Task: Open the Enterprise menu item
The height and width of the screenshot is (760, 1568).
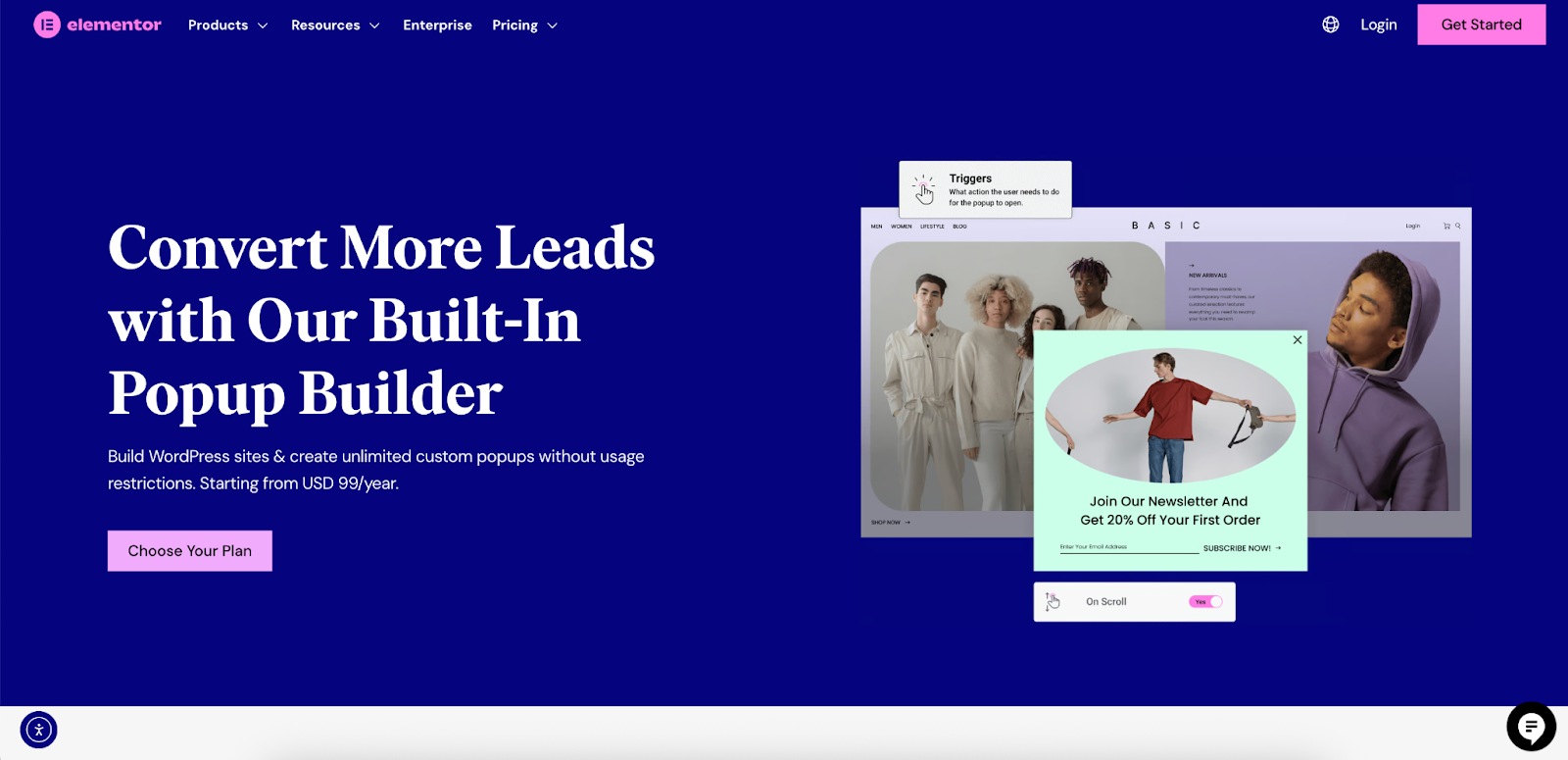Action: click(x=437, y=25)
